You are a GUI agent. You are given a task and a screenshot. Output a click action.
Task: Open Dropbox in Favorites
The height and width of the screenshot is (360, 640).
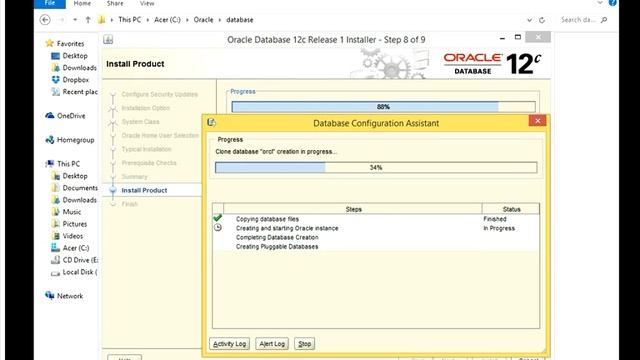[76, 80]
